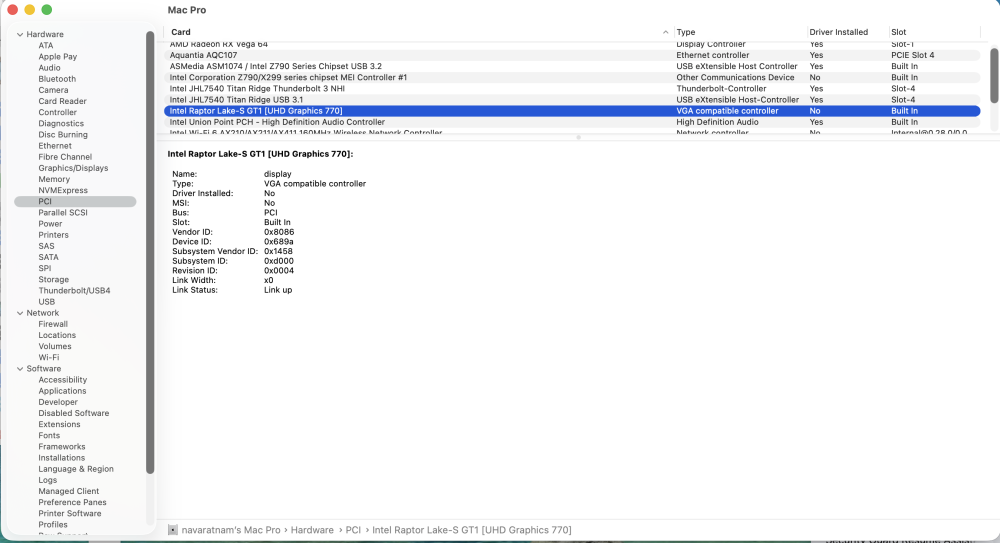Open Language & Region in sidebar
The height and width of the screenshot is (543, 1000).
[76, 469]
